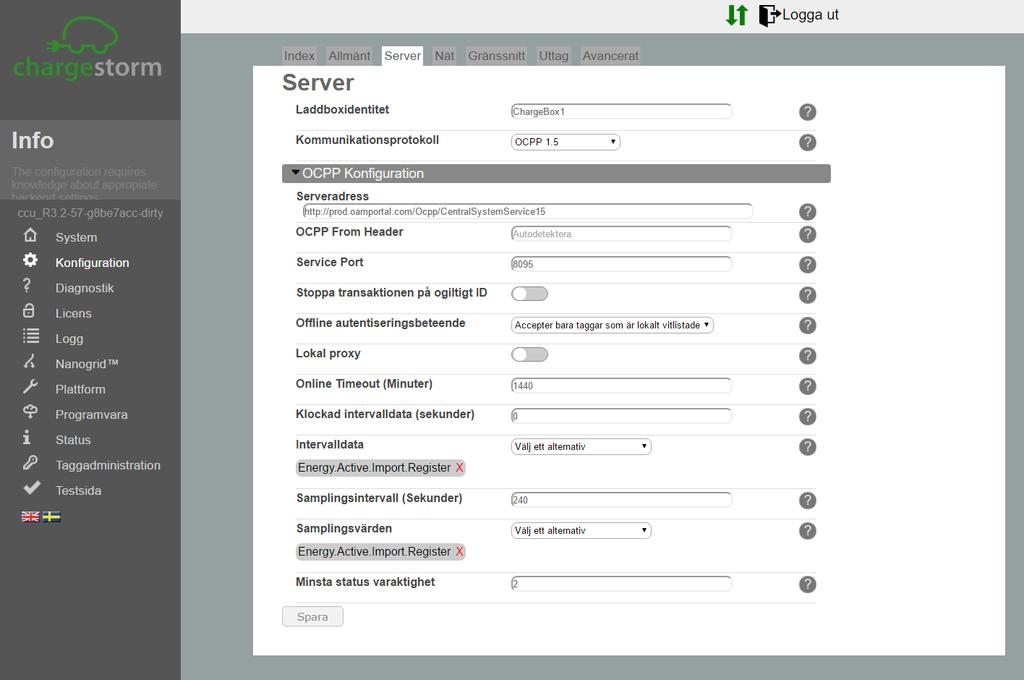1024x680 pixels.
Task: Open help for Samplingsintervall
Action: tap(807, 500)
